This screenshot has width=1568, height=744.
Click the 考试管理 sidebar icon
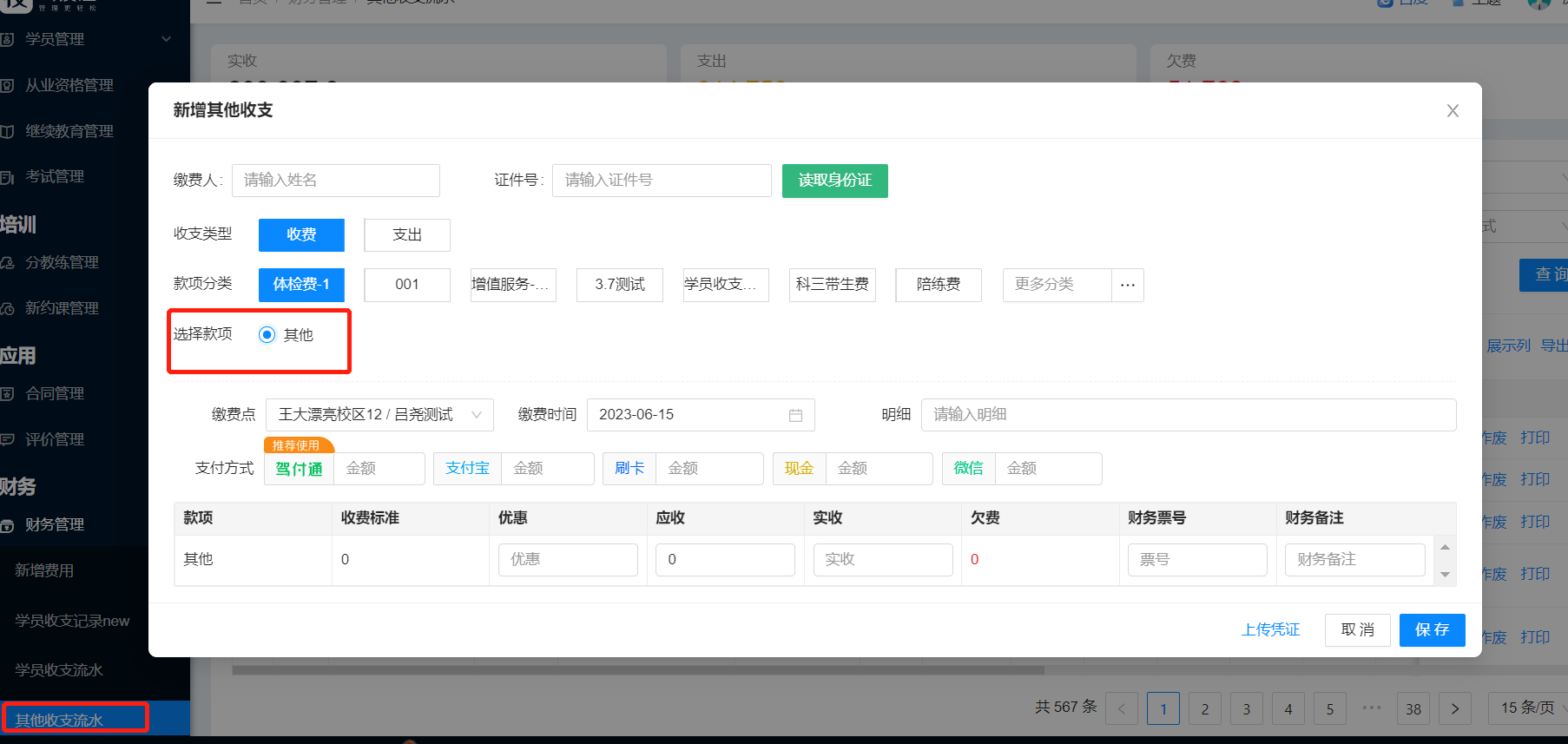point(7,177)
